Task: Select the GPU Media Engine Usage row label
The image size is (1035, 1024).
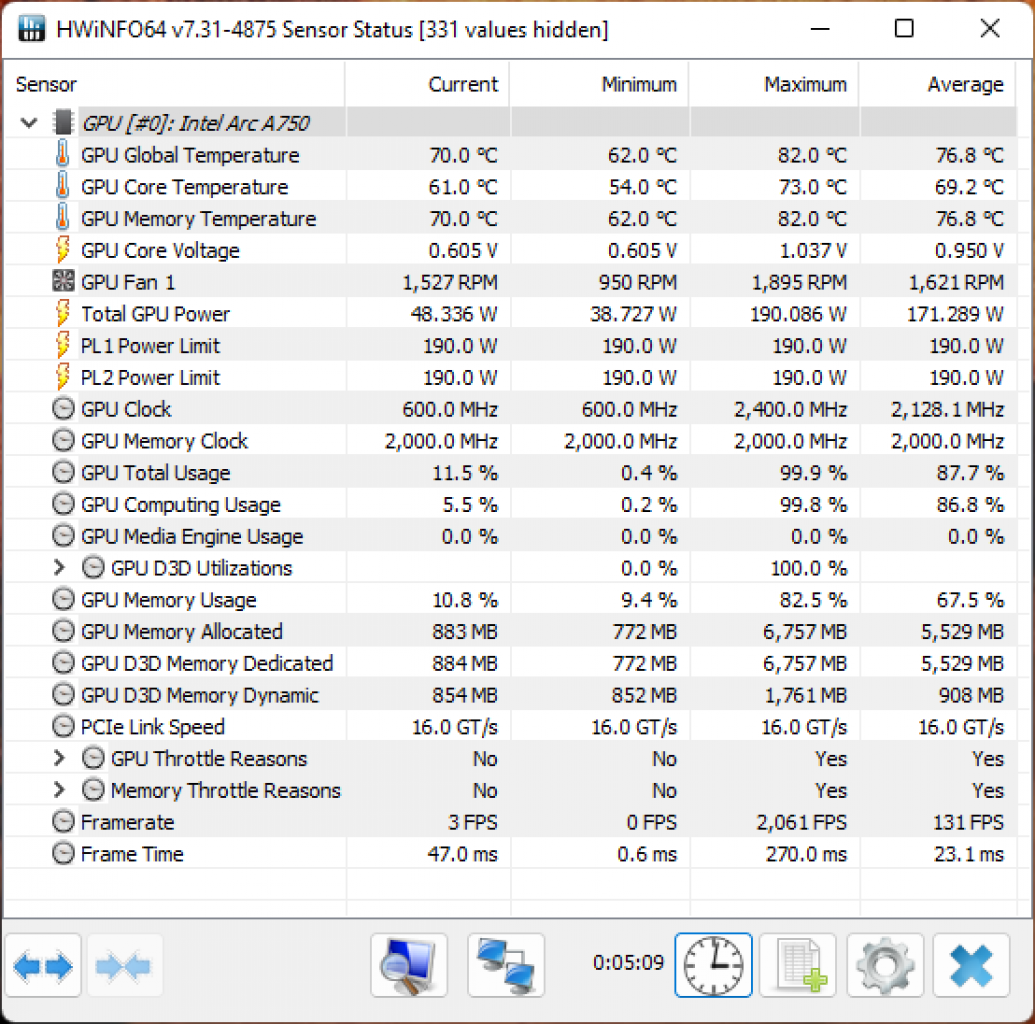Action: (192, 536)
